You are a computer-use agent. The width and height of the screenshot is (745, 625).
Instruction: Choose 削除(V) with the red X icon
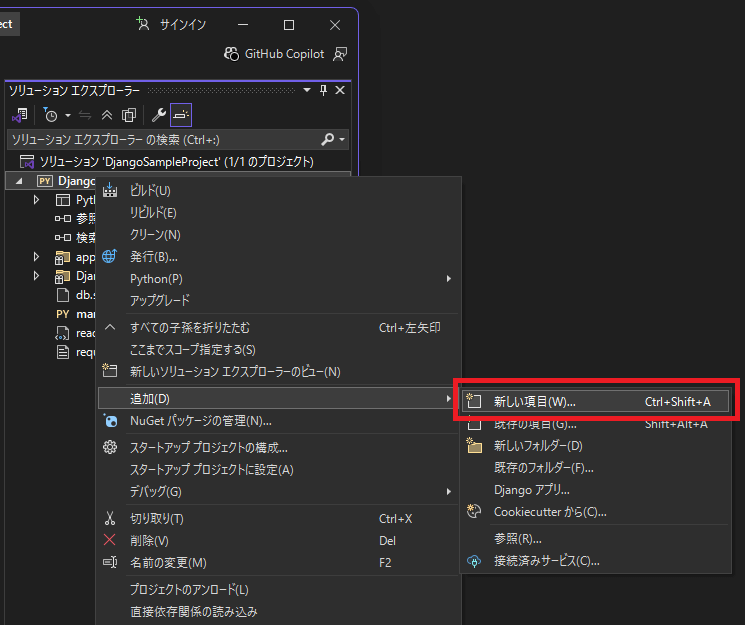pos(149,540)
